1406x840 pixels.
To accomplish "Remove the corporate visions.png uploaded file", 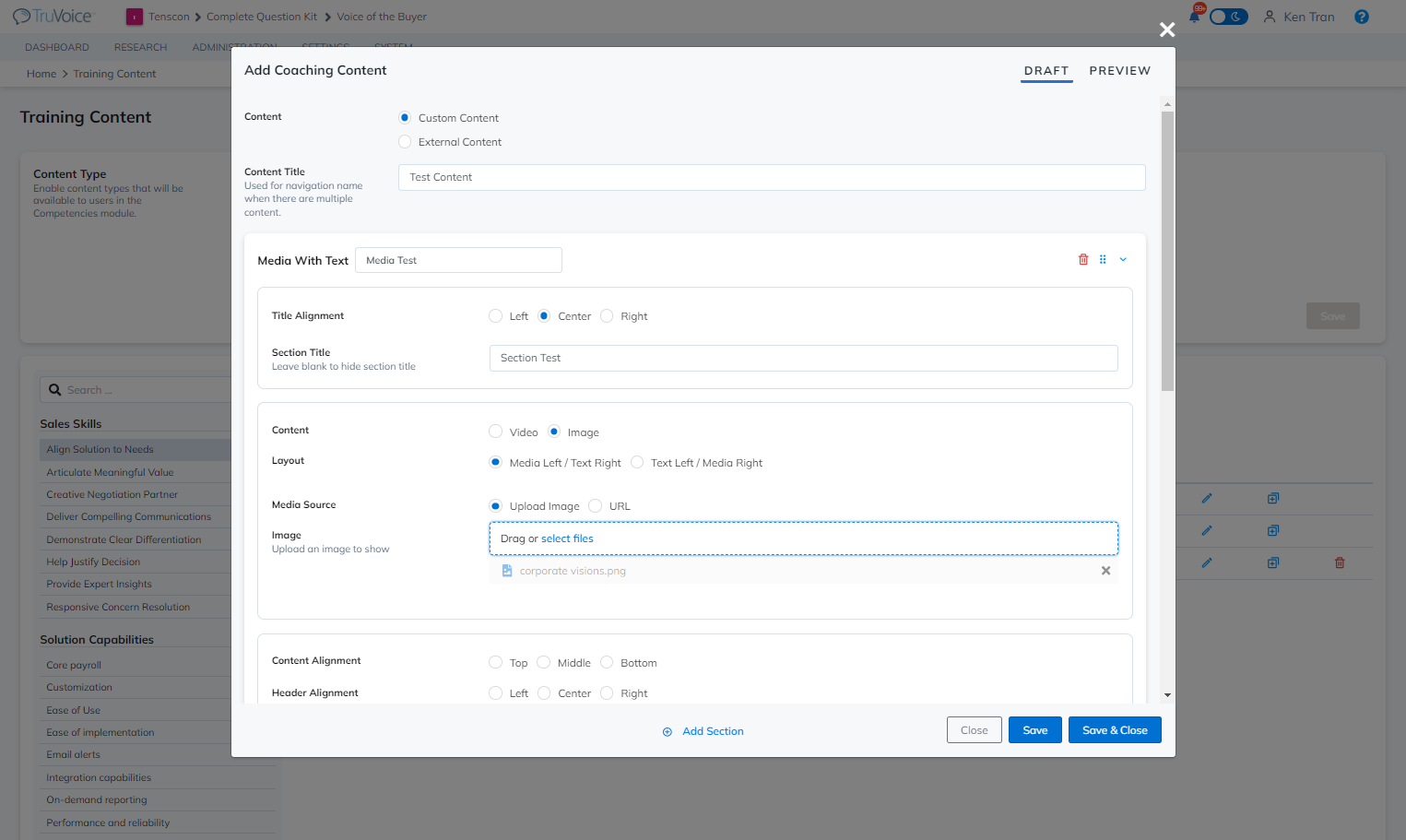I will pos(1105,571).
